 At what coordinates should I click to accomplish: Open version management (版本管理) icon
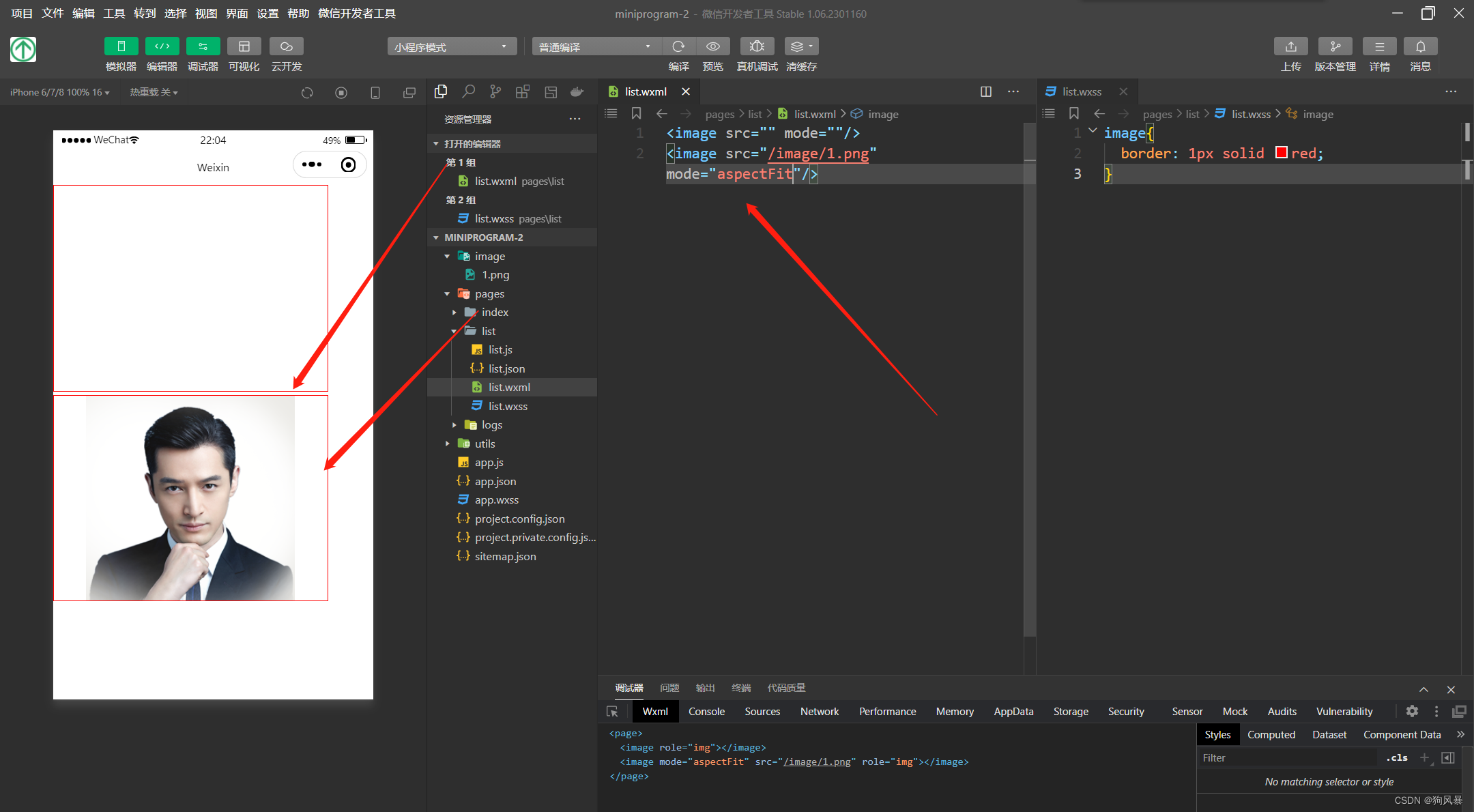[1335, 46]
